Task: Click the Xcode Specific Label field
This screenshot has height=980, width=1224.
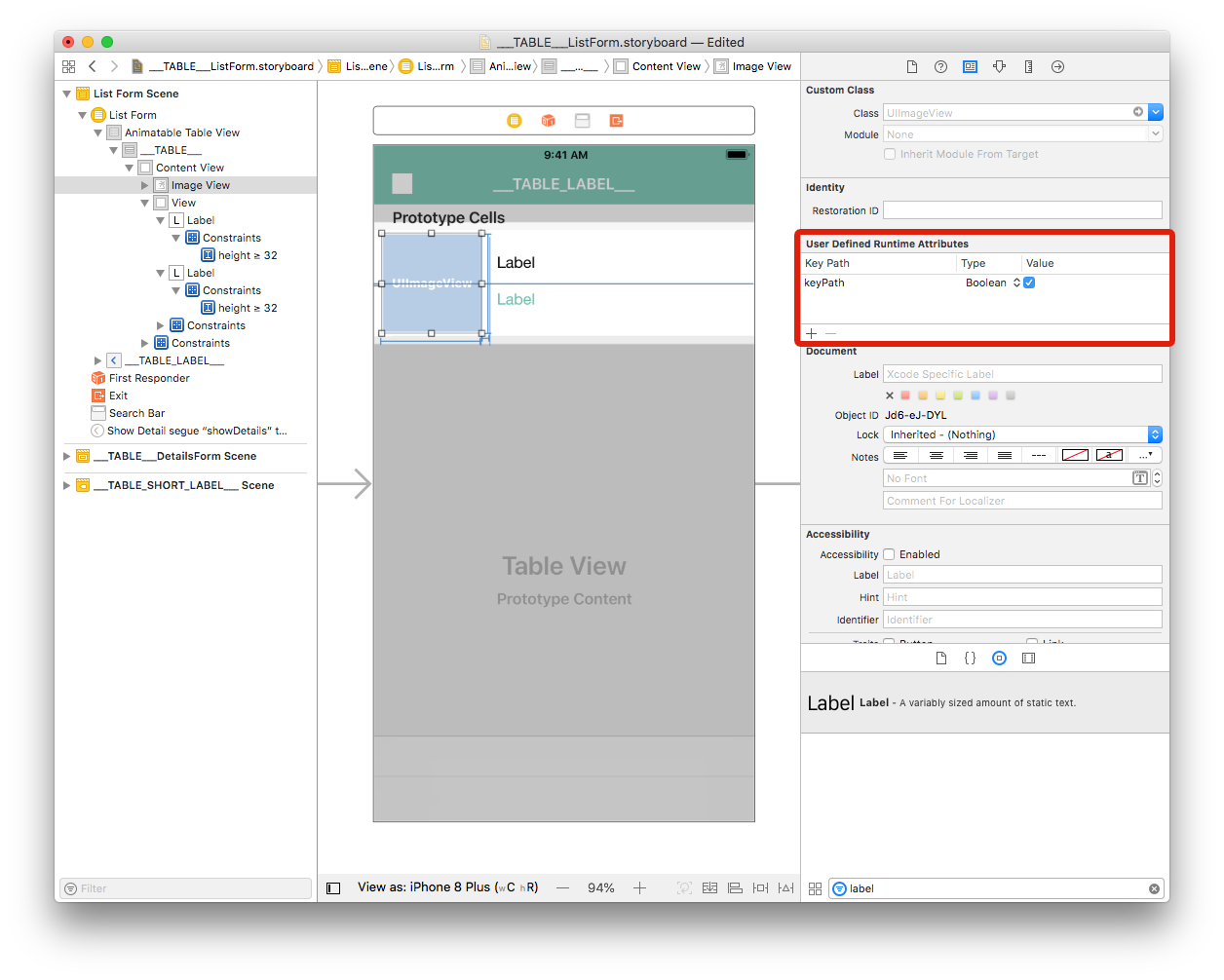Action: coord(1022,374)
